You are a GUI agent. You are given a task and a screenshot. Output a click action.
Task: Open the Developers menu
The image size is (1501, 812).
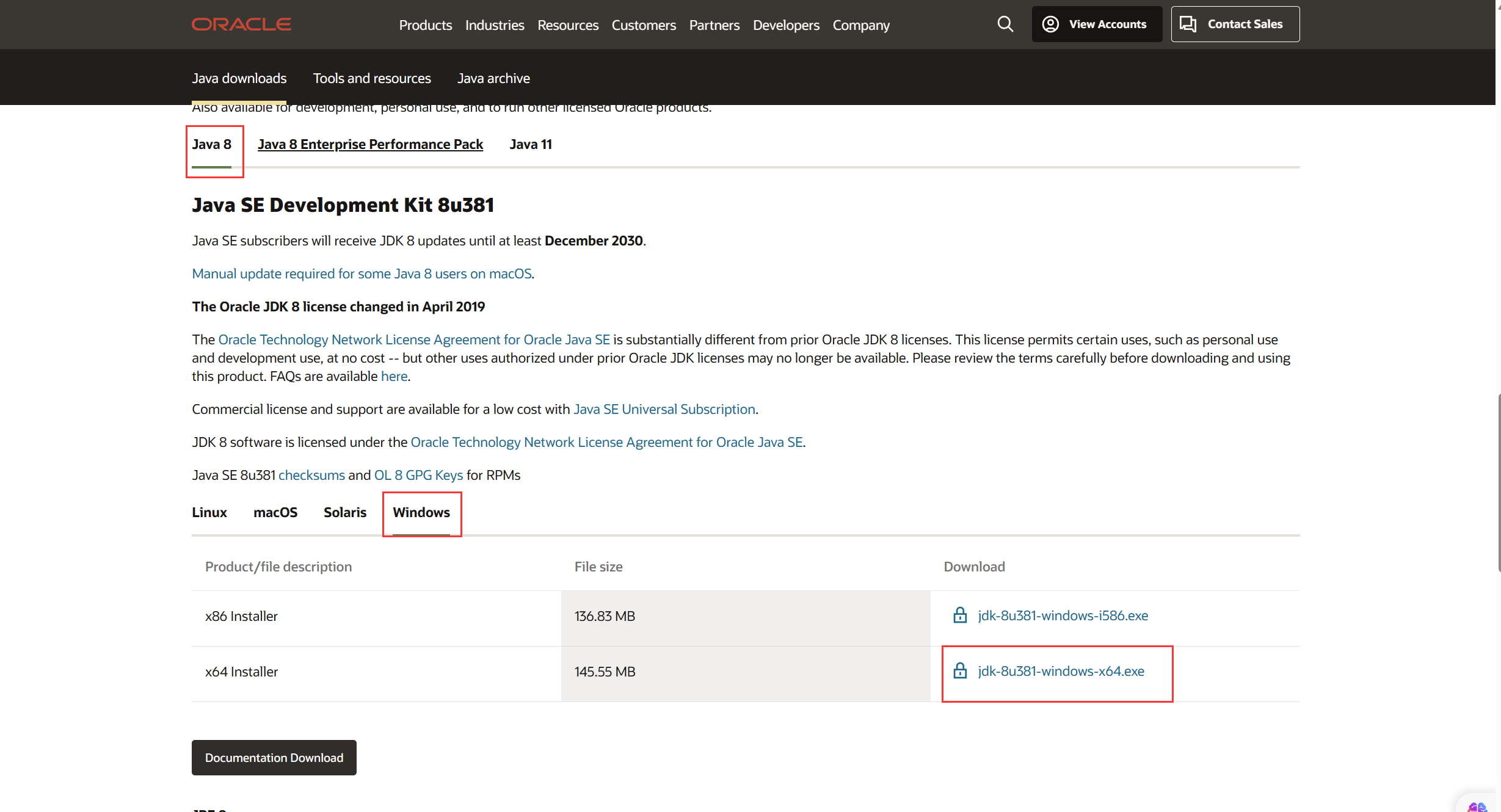(785, 25)
